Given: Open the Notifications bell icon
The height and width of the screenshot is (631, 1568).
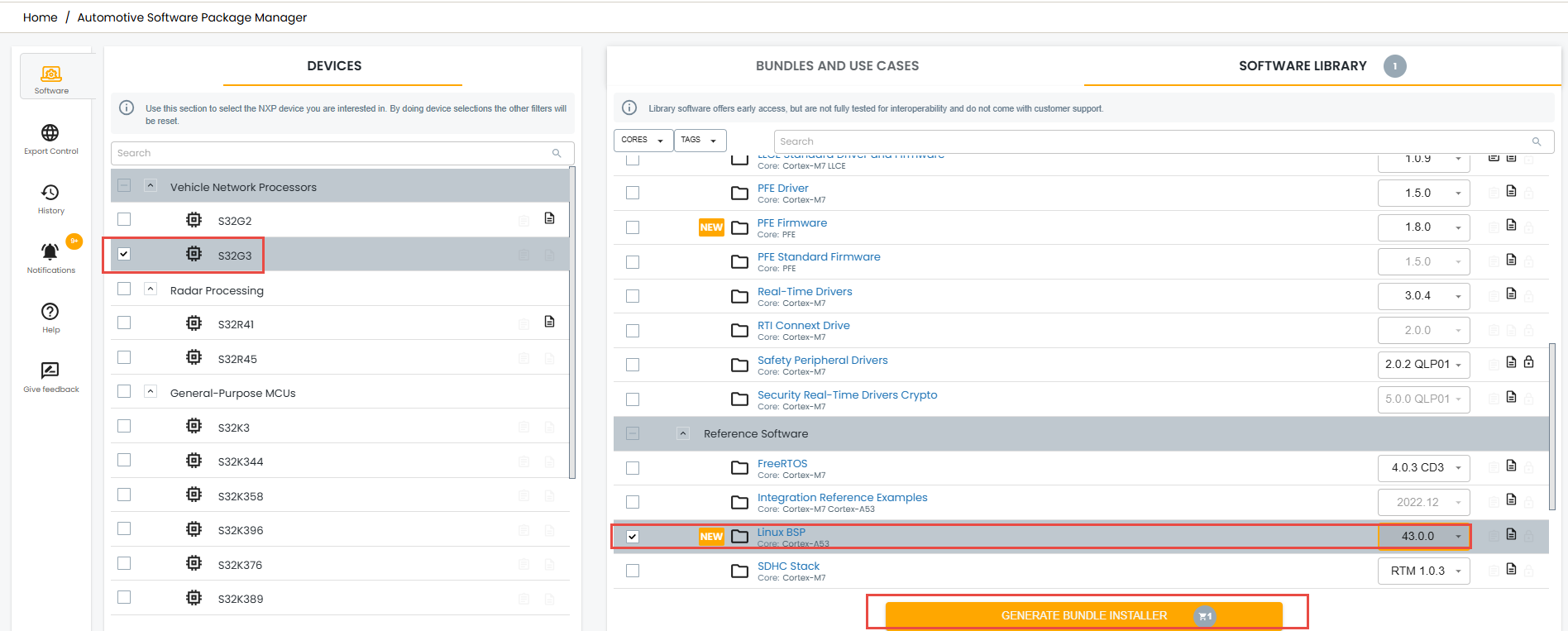Looking at the screenshot, I should point(50,251).
